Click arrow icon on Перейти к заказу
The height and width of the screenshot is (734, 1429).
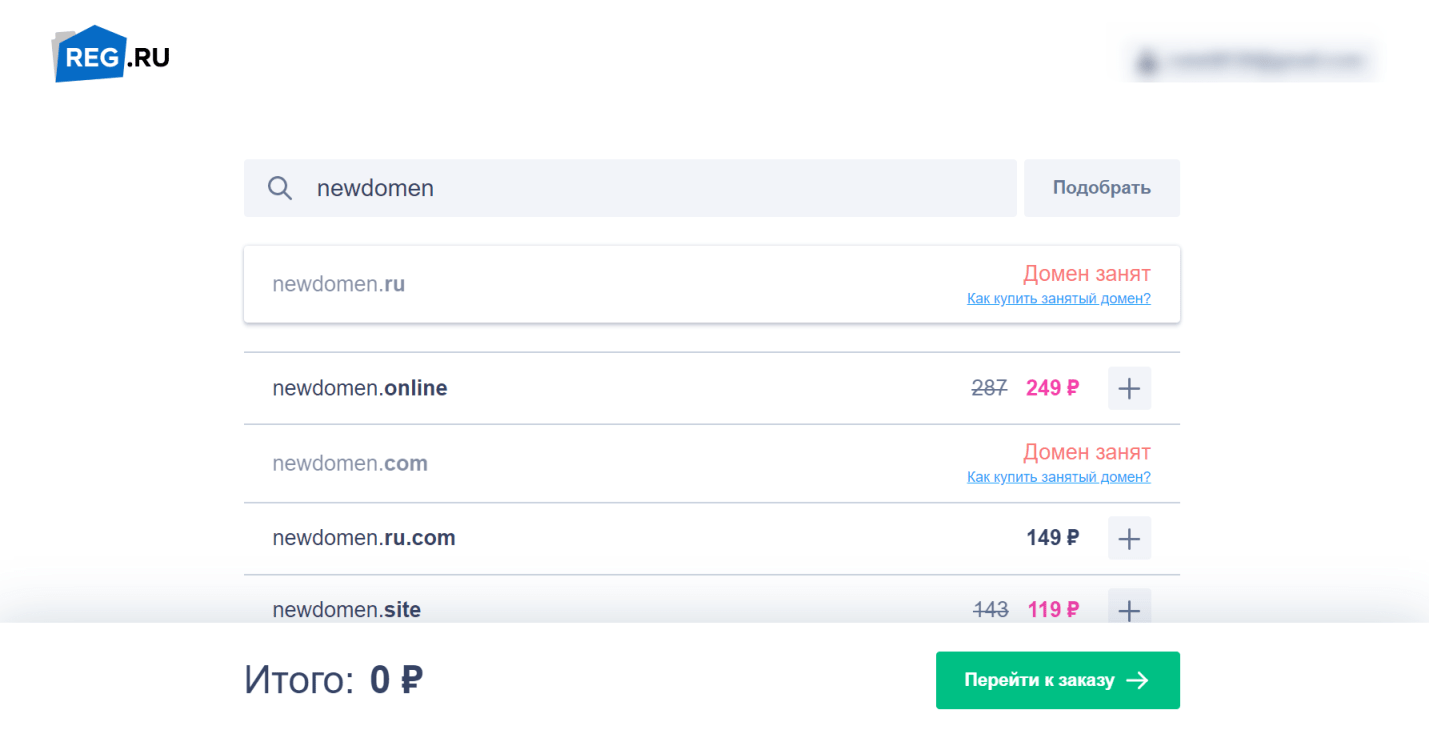[x=1137, y=680]
